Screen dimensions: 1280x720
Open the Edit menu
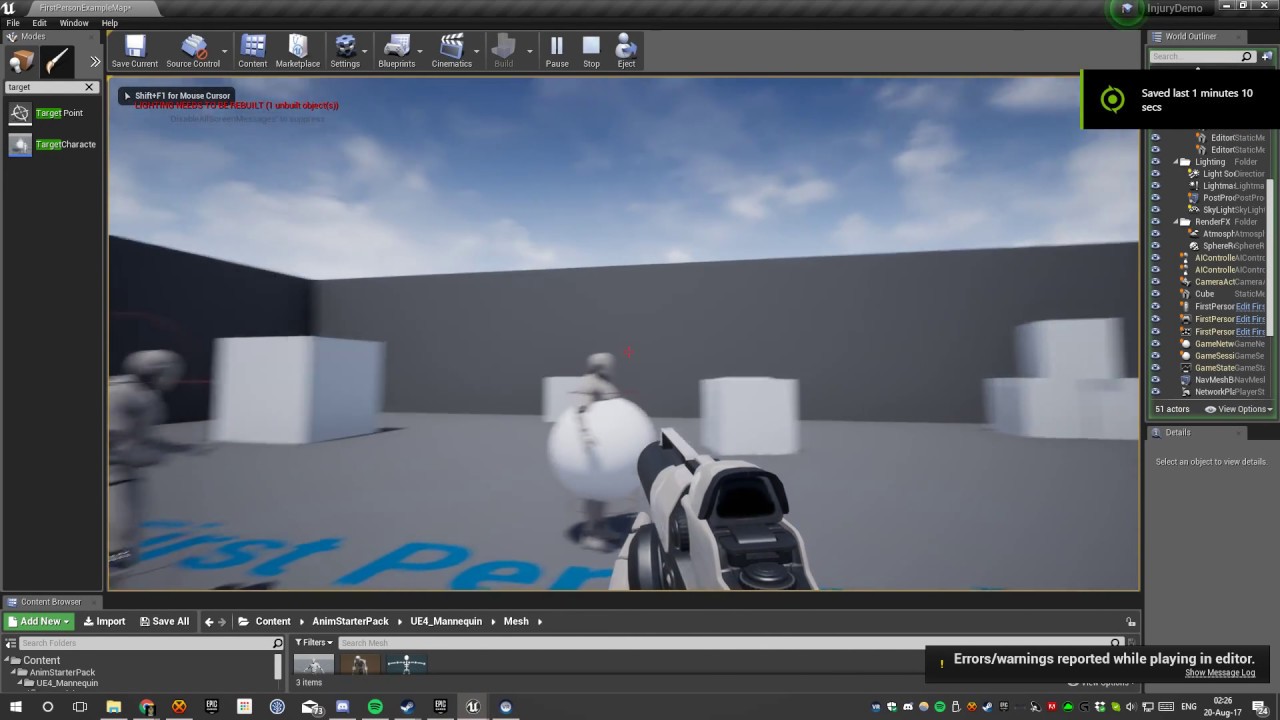(39, 23)
